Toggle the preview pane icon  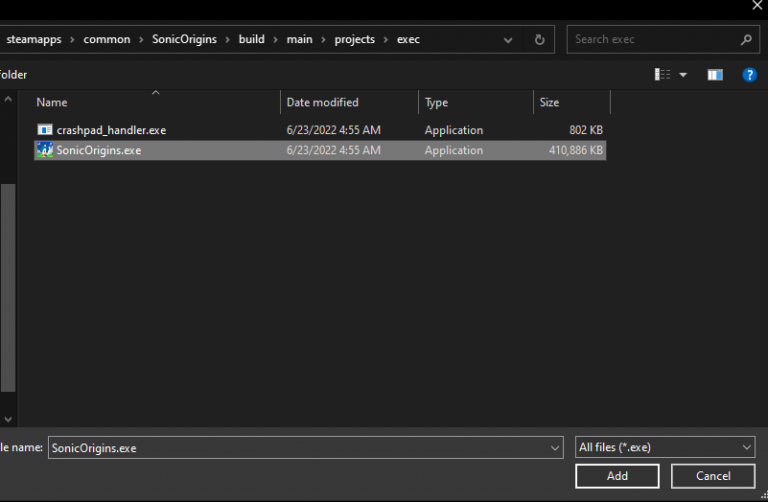[715, 75]
